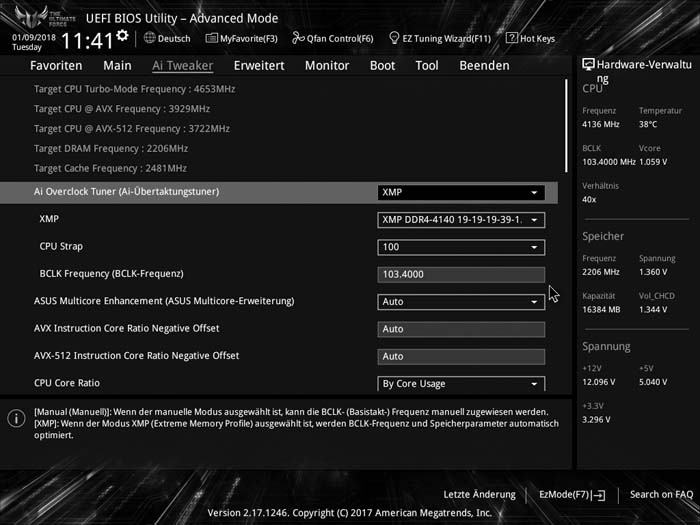Click the AVX-512 Core Ratio Negative Offset field
The height and width of the screenshot is (525, 700).
[x=461, y=356]
